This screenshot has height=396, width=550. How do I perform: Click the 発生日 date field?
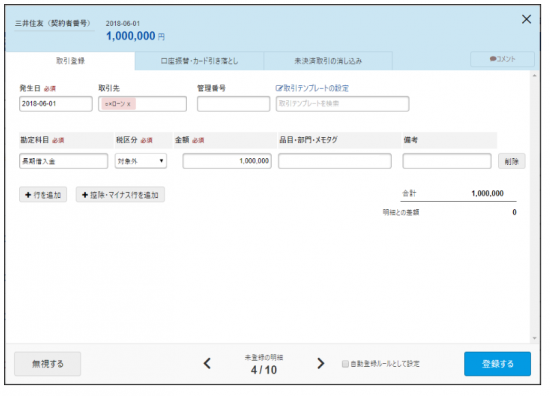point(56,104)
